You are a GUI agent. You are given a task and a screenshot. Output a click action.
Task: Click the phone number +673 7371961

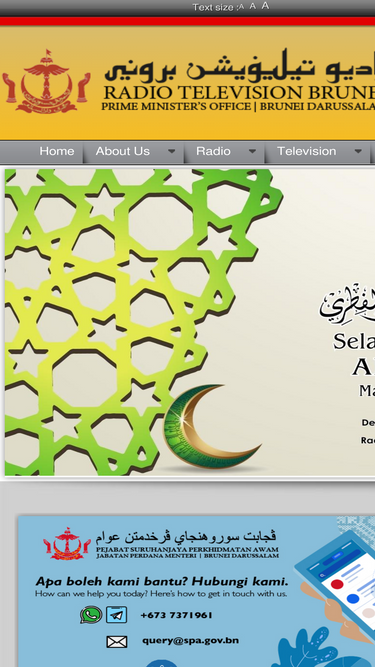pos(176,615)
